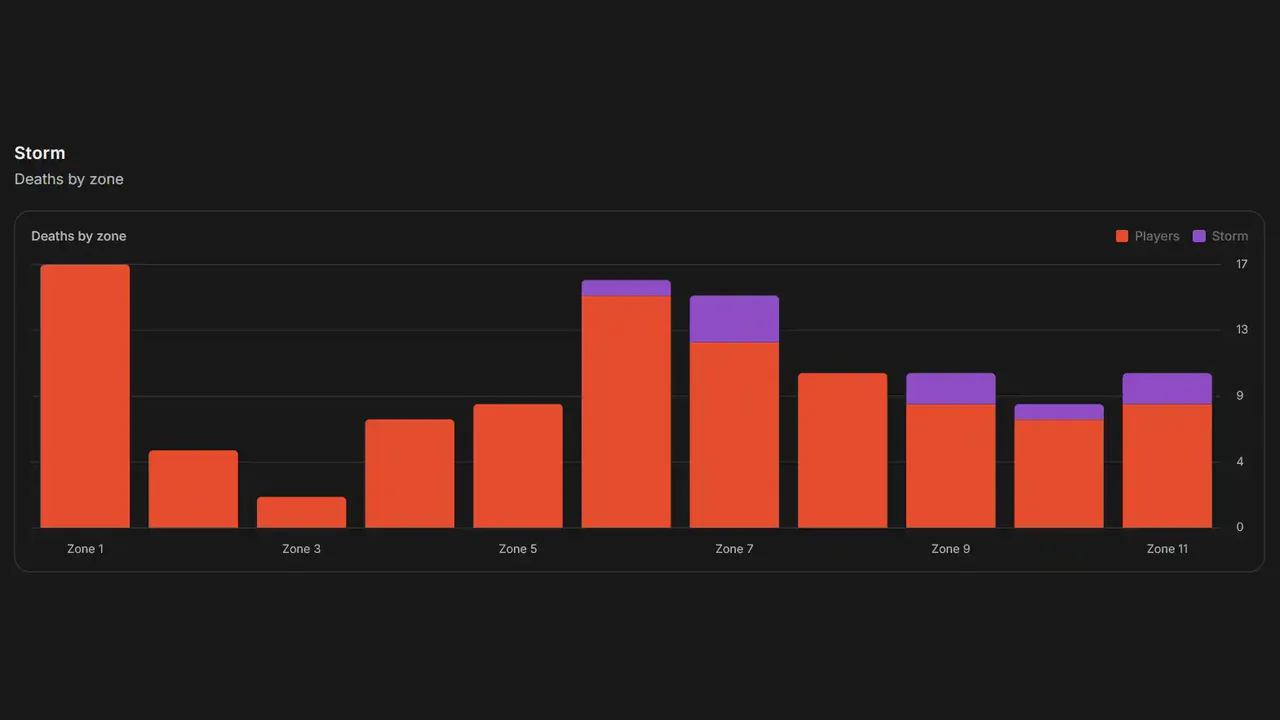Viewport: 1280px width, 720px height.
Task: Click the 'Deaths by zone' subtitle under Storm
Action: pos(69,179)
